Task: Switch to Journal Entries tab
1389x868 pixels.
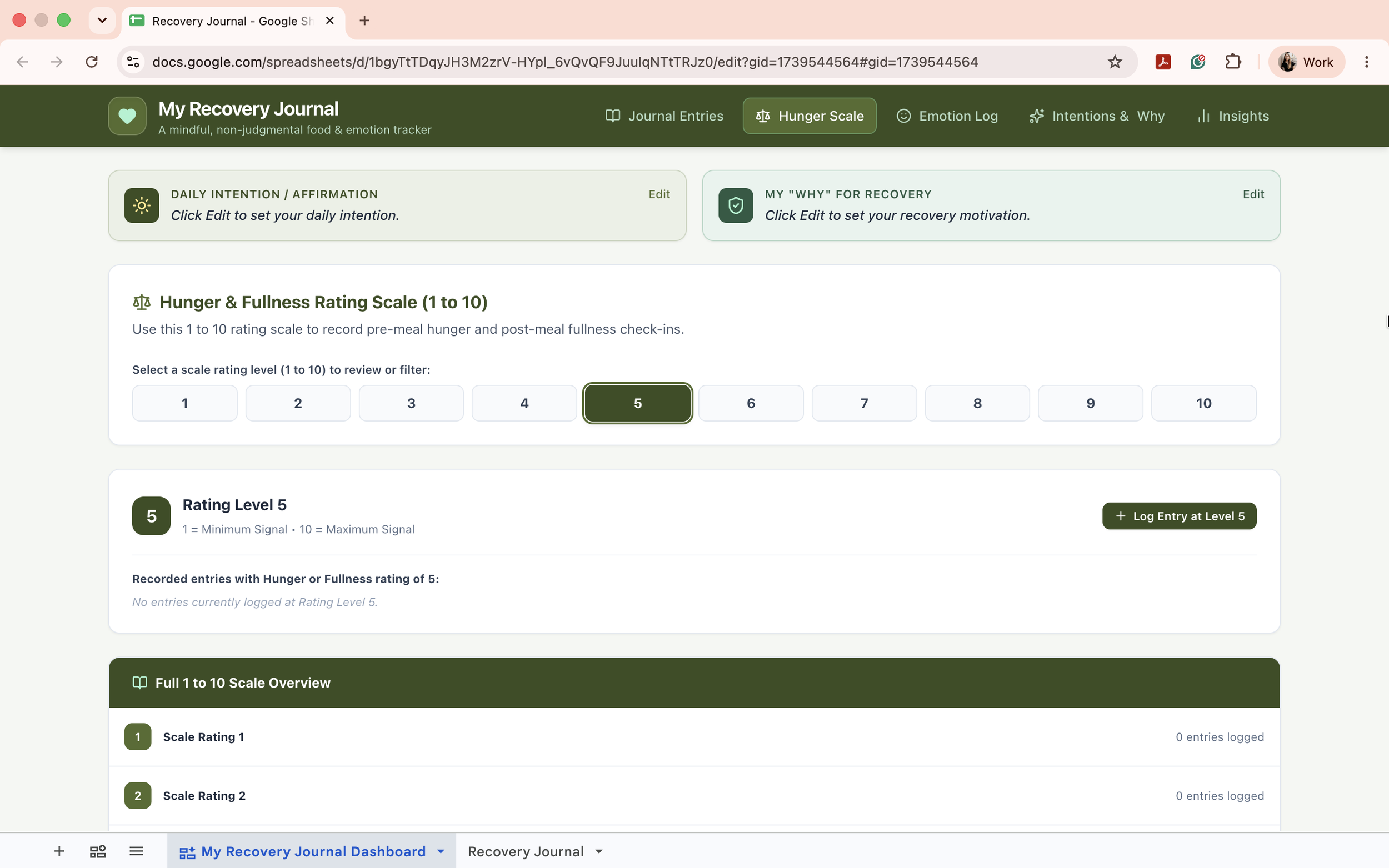Action: coord(664,116)
